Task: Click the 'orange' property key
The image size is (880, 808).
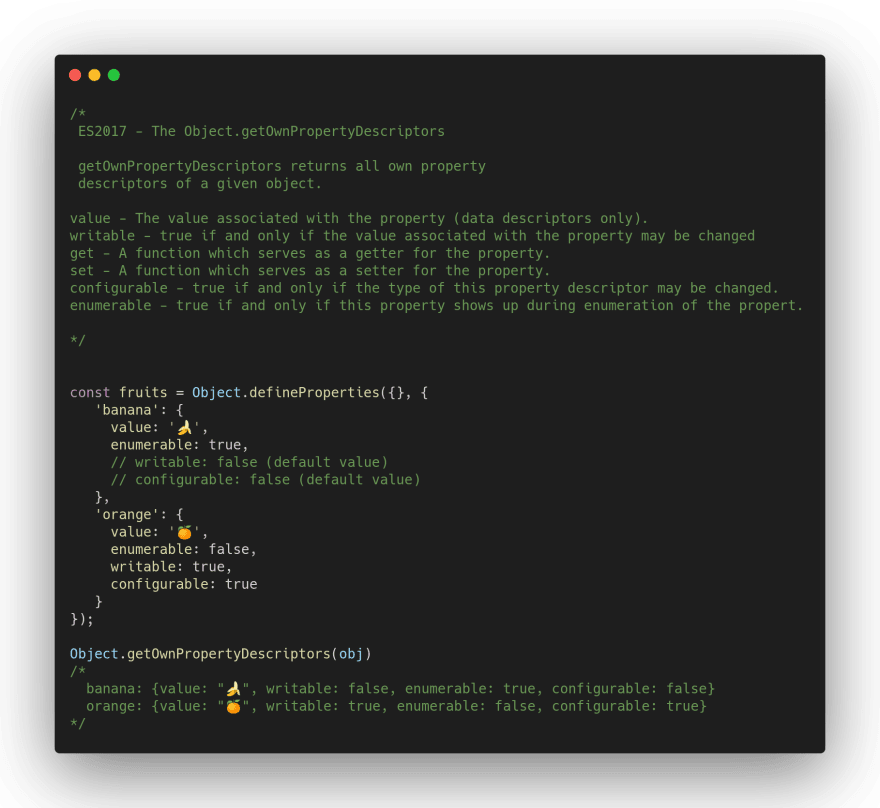Action: 127,515
